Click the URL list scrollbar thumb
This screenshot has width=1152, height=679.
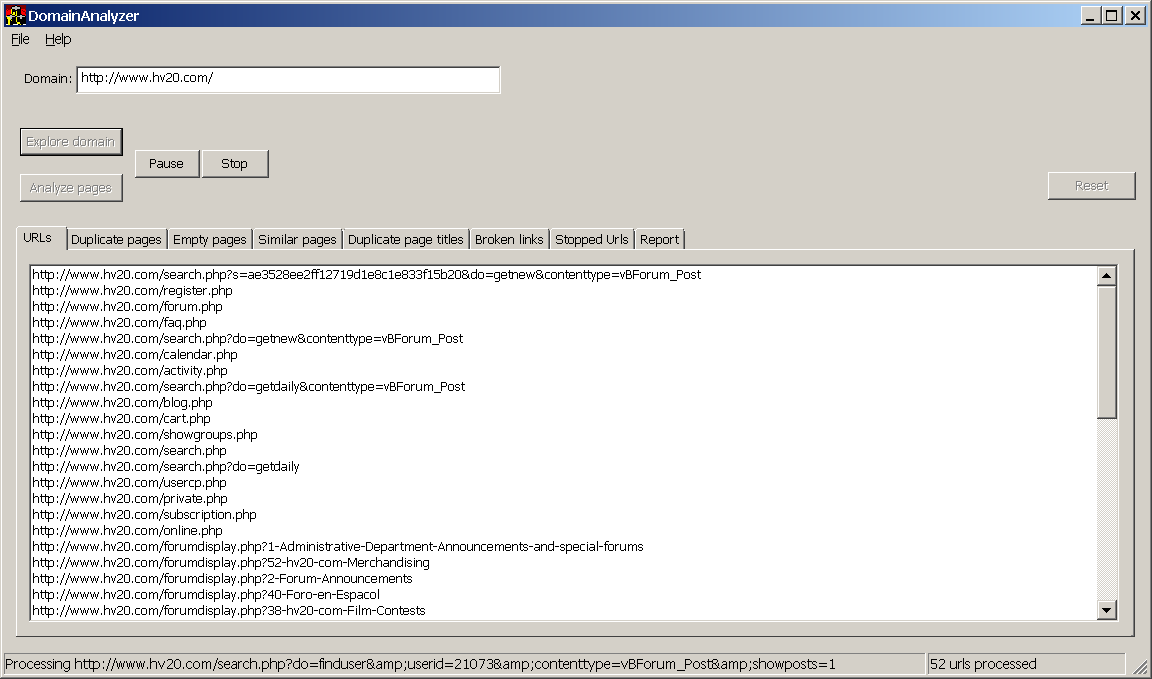1106,352
